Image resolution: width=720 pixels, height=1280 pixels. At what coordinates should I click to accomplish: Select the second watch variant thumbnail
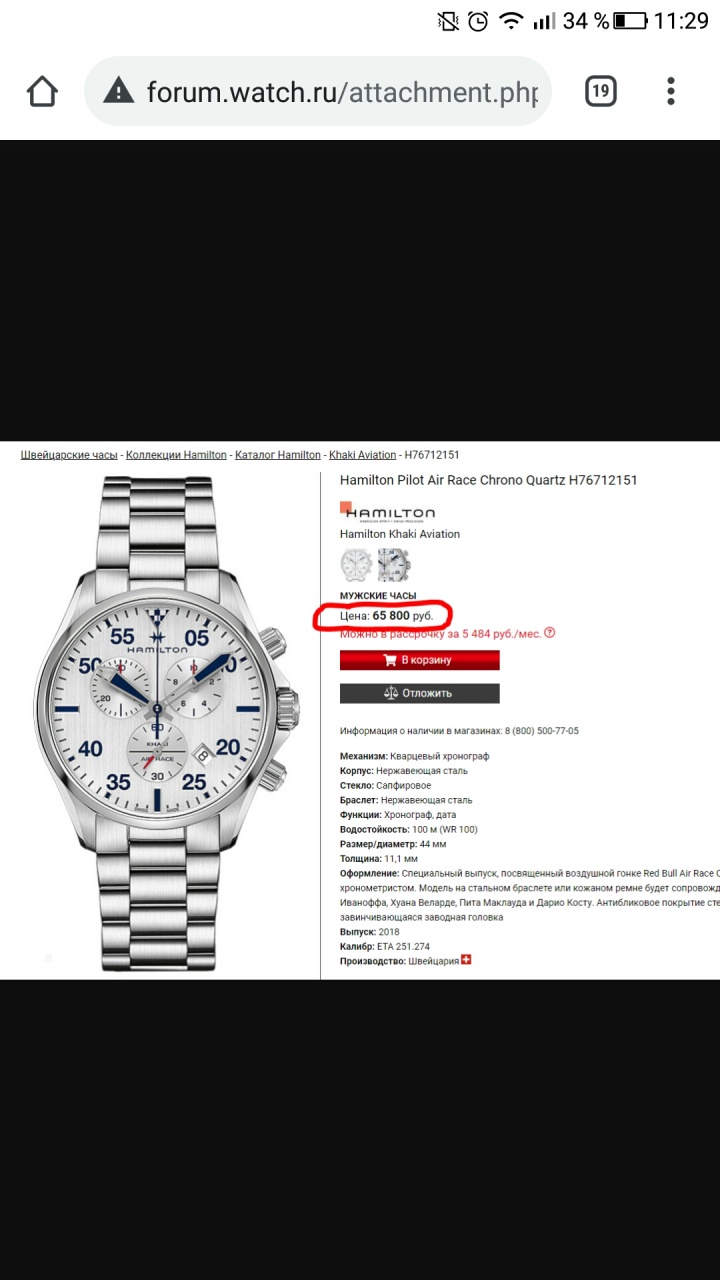(x=393, y=565)
